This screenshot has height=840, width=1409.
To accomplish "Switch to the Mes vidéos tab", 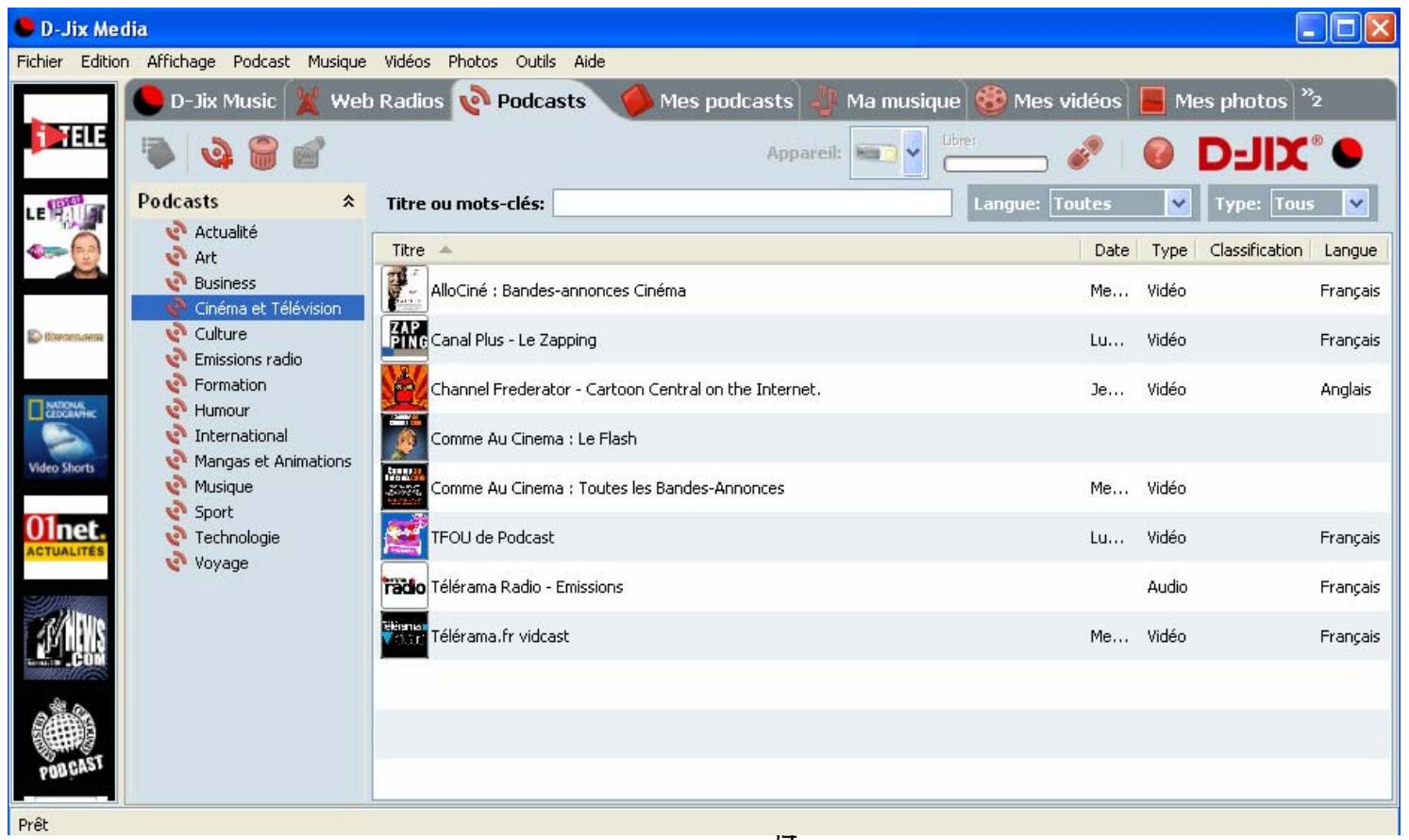I will tap(1048, 101).
